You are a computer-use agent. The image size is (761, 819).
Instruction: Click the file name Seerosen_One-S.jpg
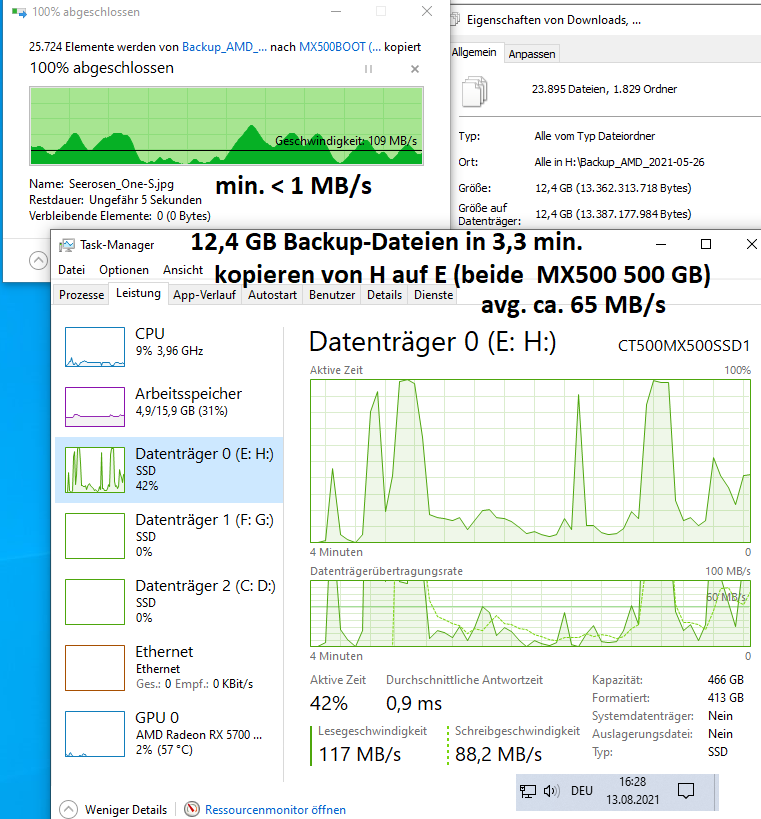(x=121, y=184)
